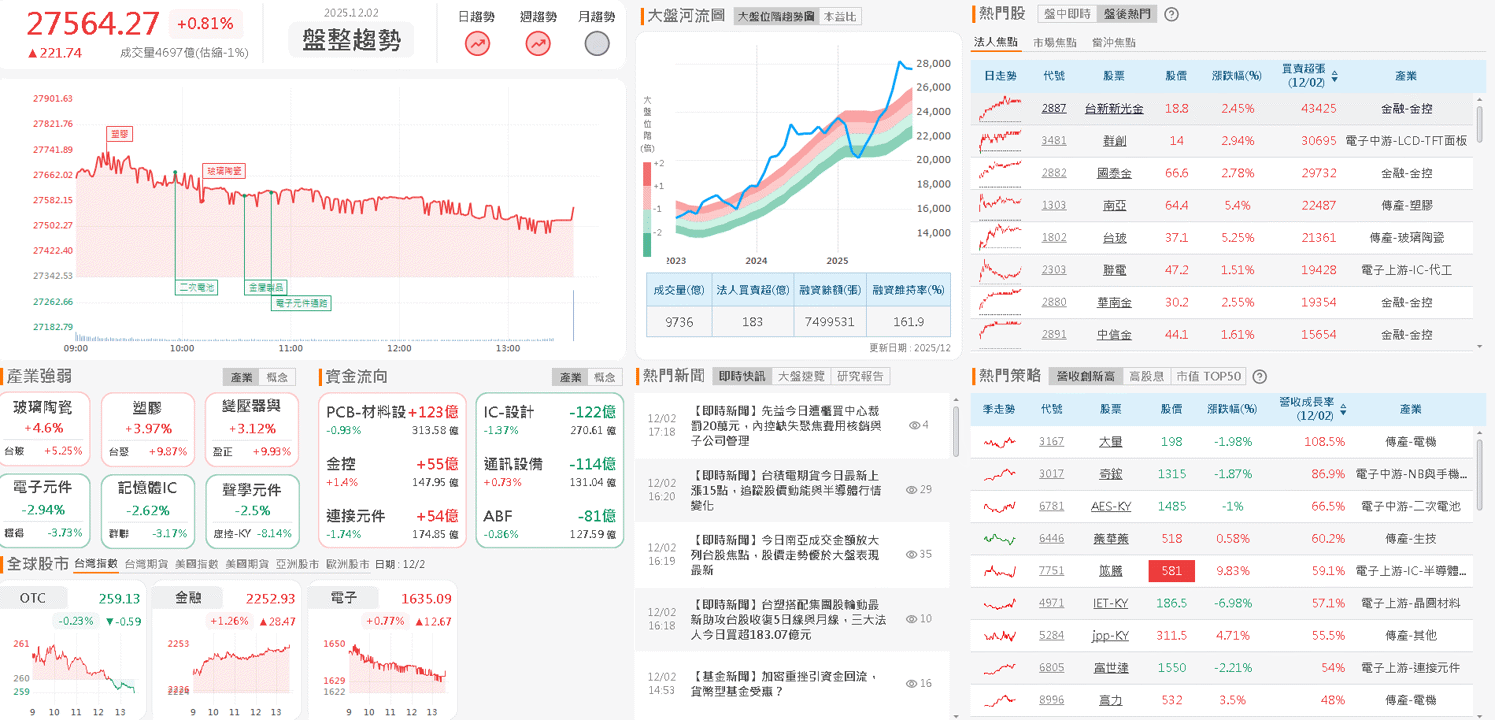Open stock code link 7751

(x=1052, y=571)
